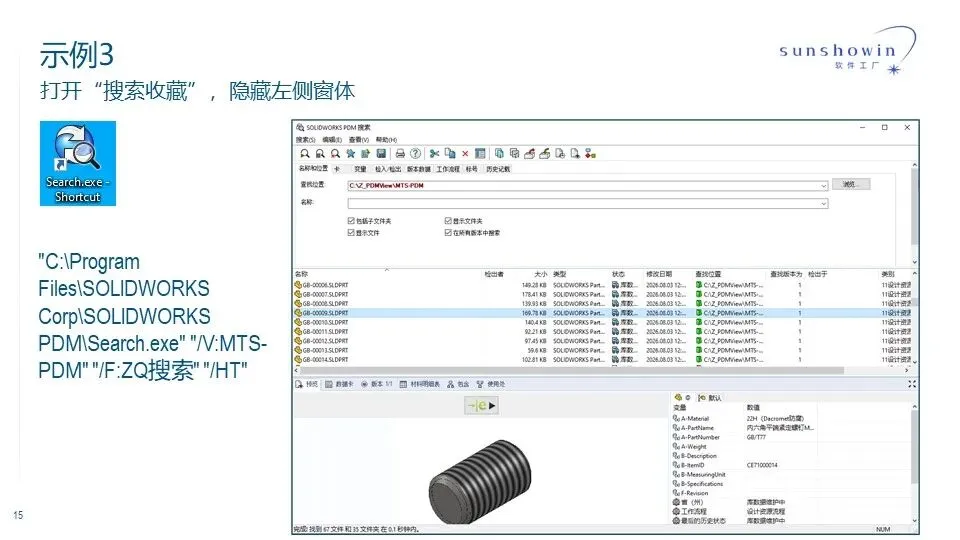This screenshot has height=540, width=960.
Task: Sort results by 名称 column header
Action: 302,274
